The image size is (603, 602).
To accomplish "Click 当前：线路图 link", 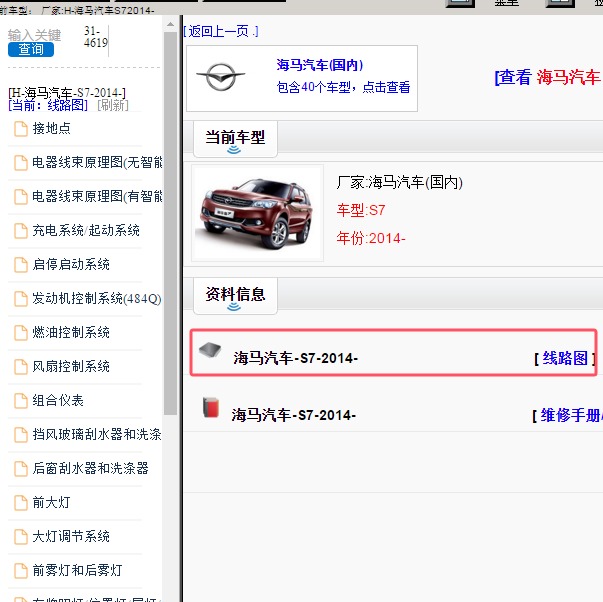I will click(48, 105).
